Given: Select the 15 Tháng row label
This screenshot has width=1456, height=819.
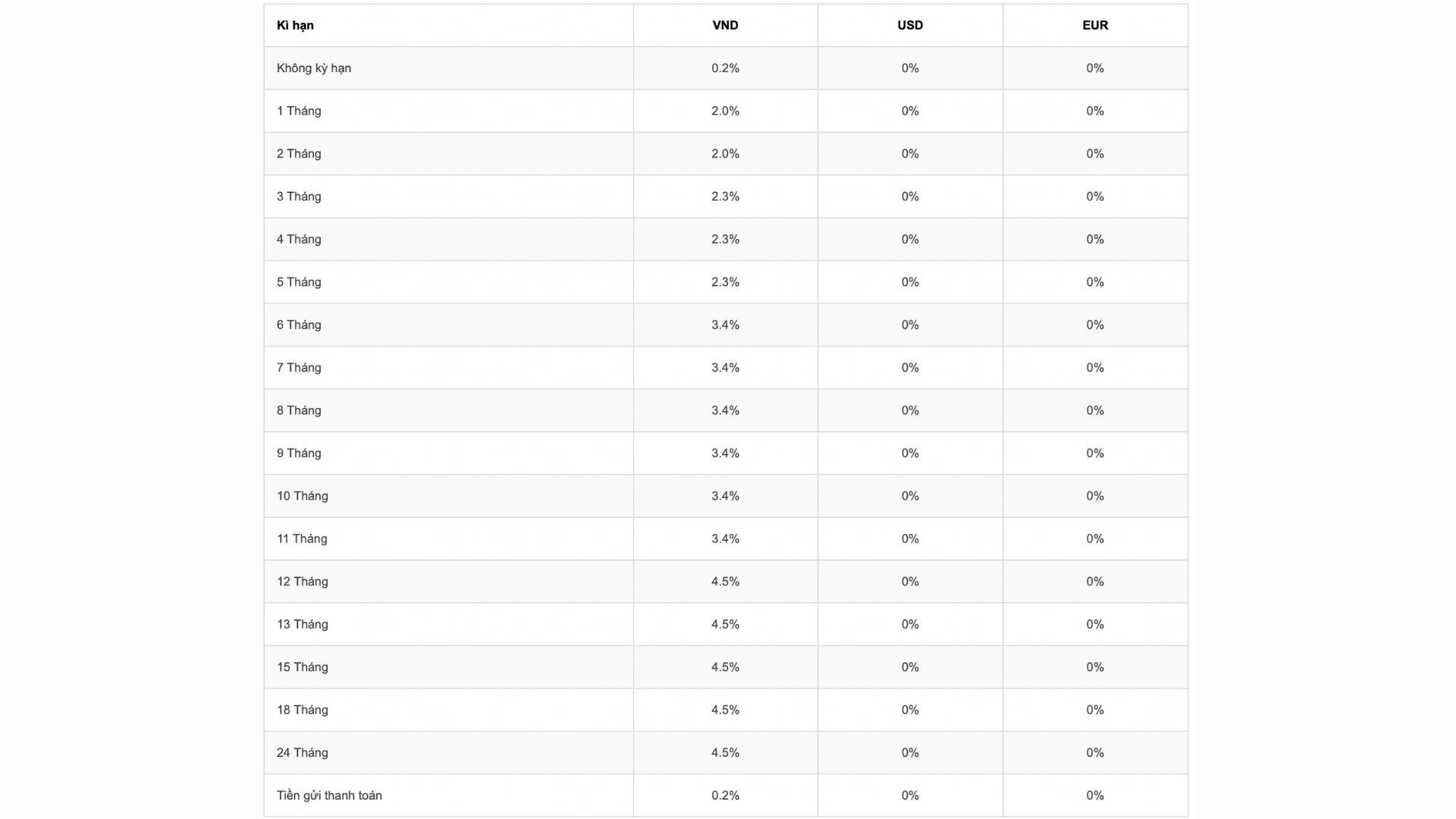Looking at the screenshot, I should coord(303,667).
